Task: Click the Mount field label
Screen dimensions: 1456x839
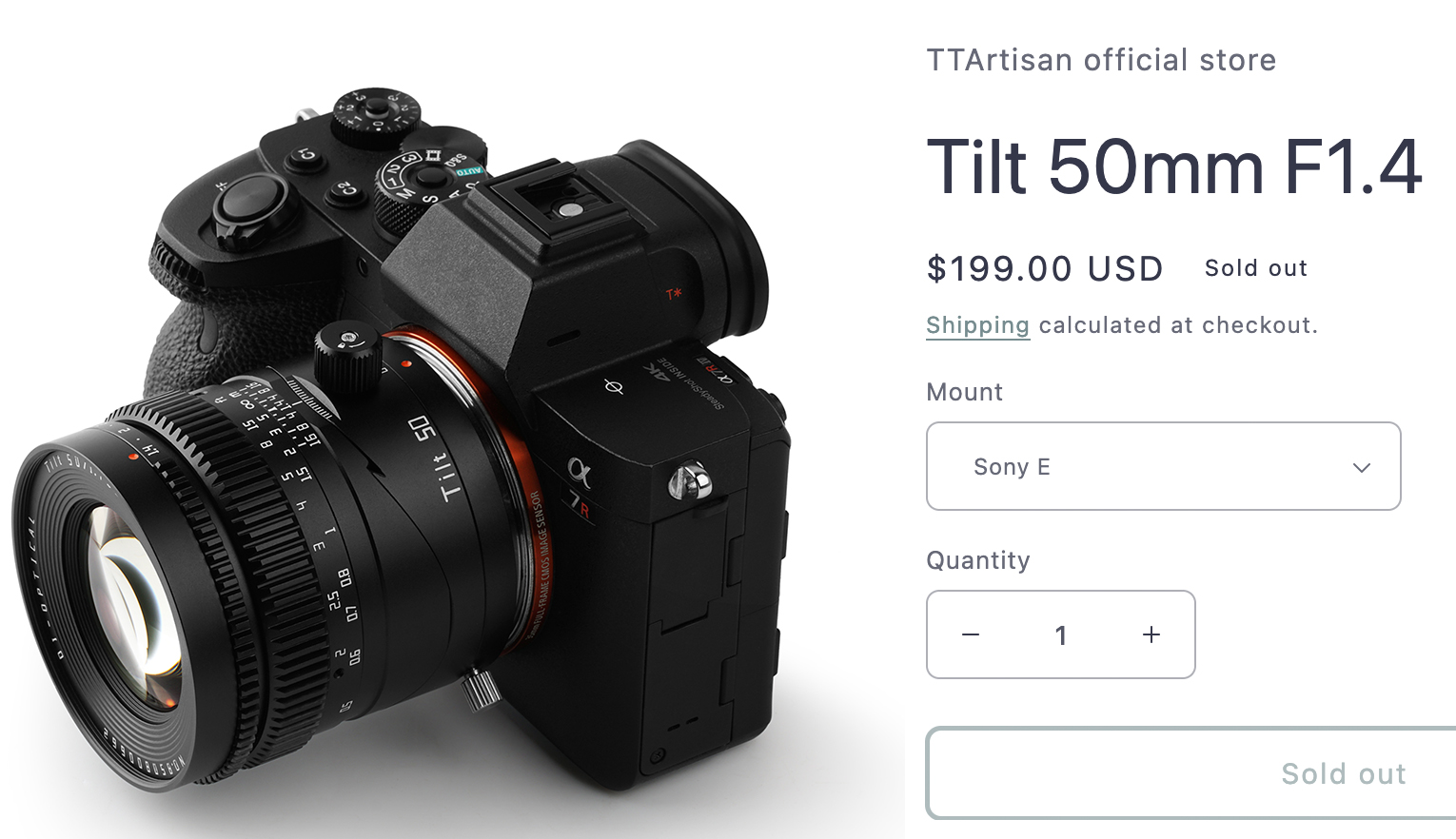Action: tap(965, 392)
